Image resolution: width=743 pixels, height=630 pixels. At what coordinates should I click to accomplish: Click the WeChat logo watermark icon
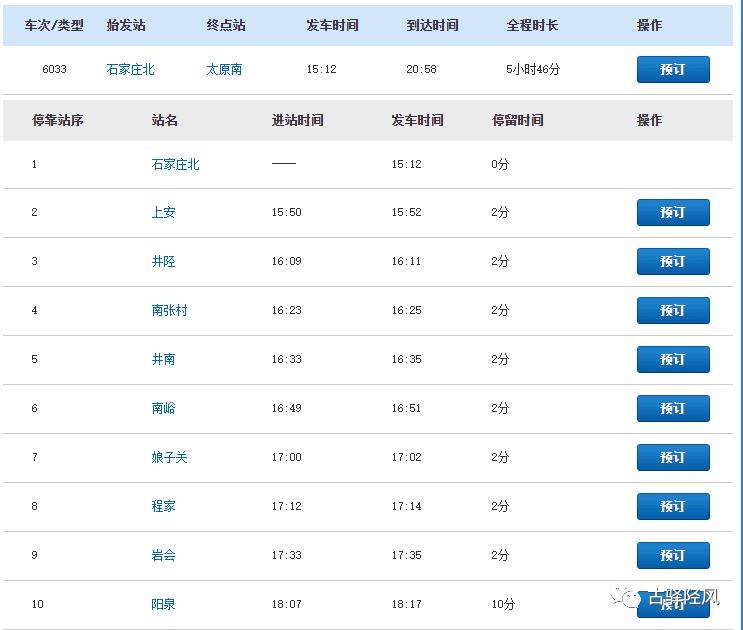pos(631,598)
